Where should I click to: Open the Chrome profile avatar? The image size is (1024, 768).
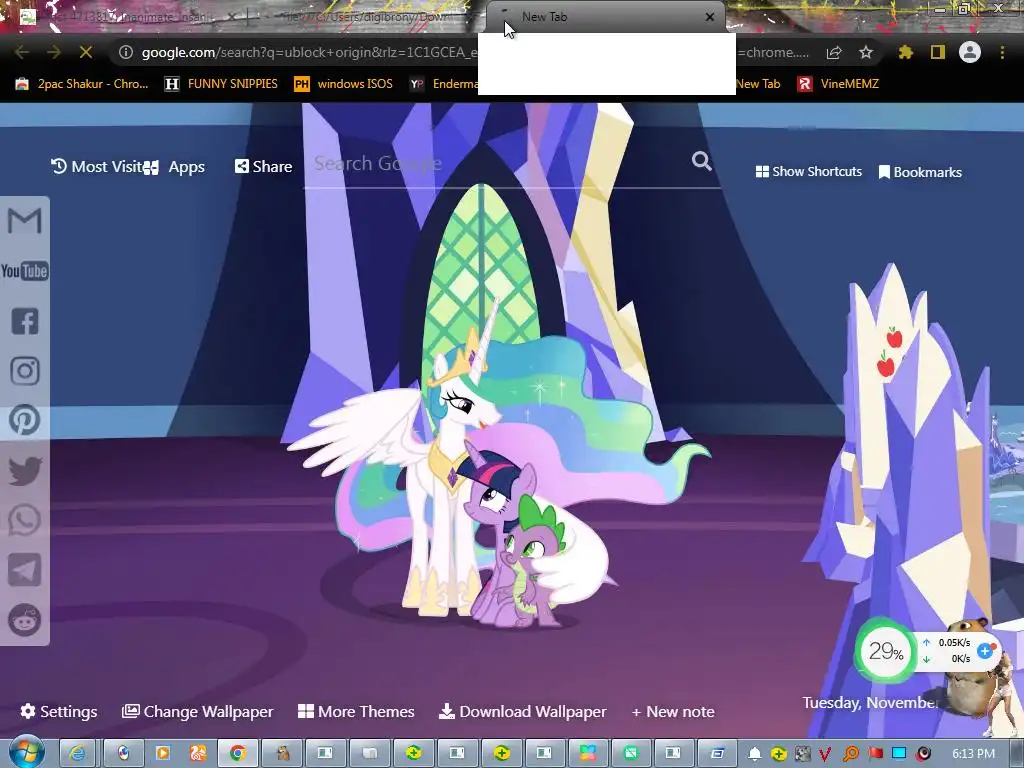point(970,52)
